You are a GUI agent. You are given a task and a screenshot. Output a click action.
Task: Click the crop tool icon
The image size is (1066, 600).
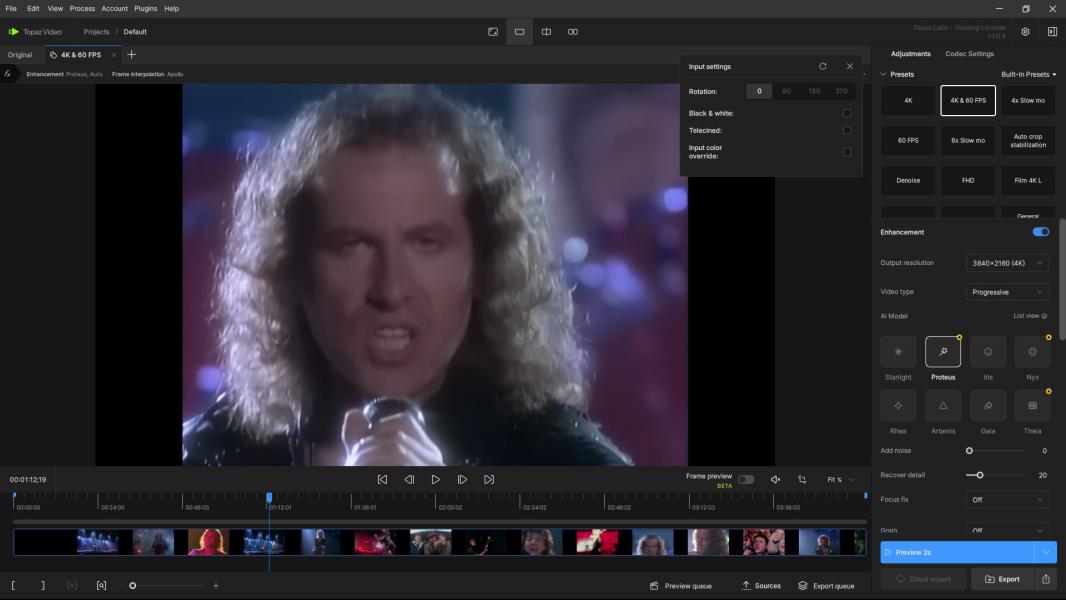802,480
